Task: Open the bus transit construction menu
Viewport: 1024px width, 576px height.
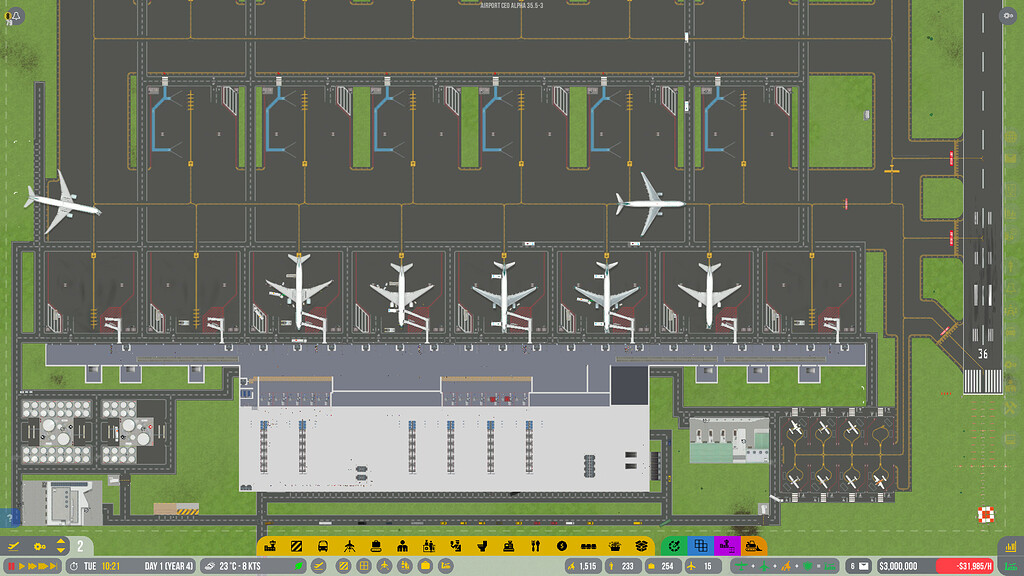Action: point(322,545)
